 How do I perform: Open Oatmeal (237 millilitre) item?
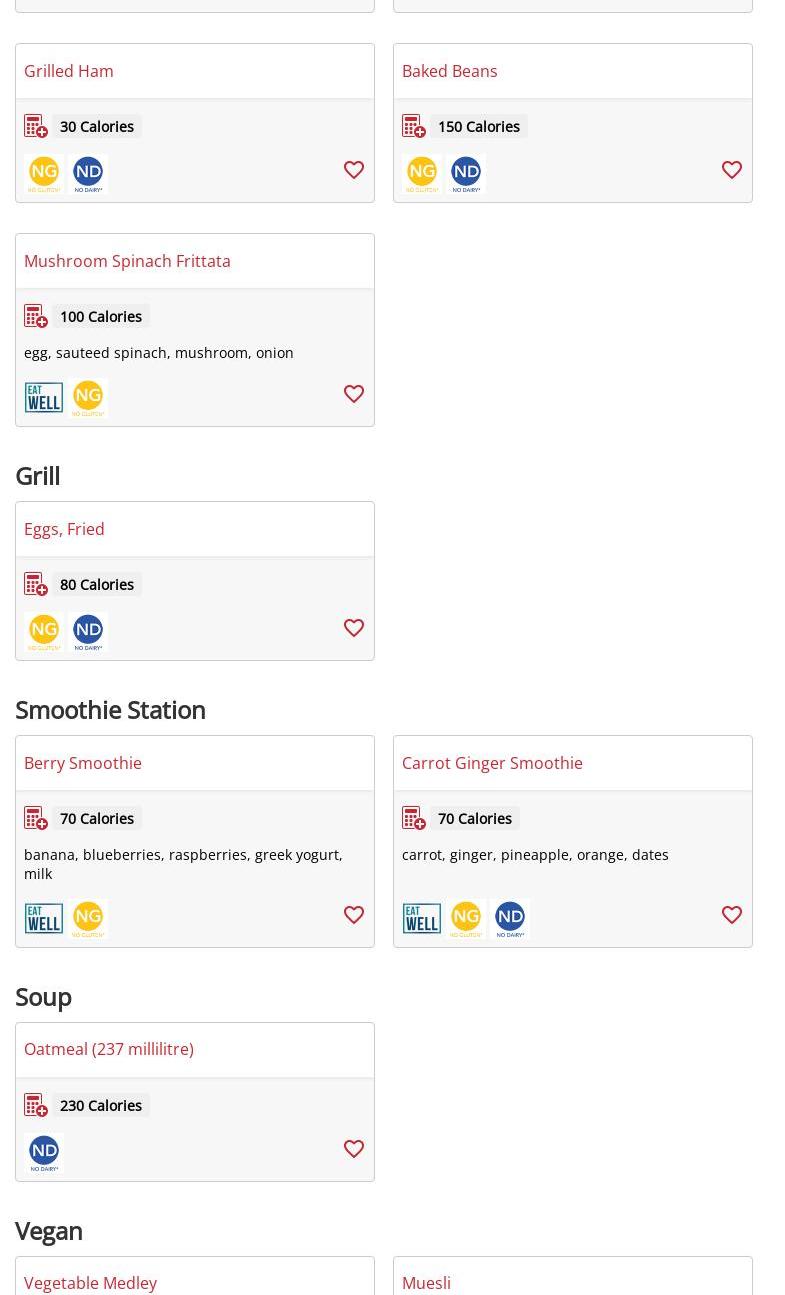109,1049
